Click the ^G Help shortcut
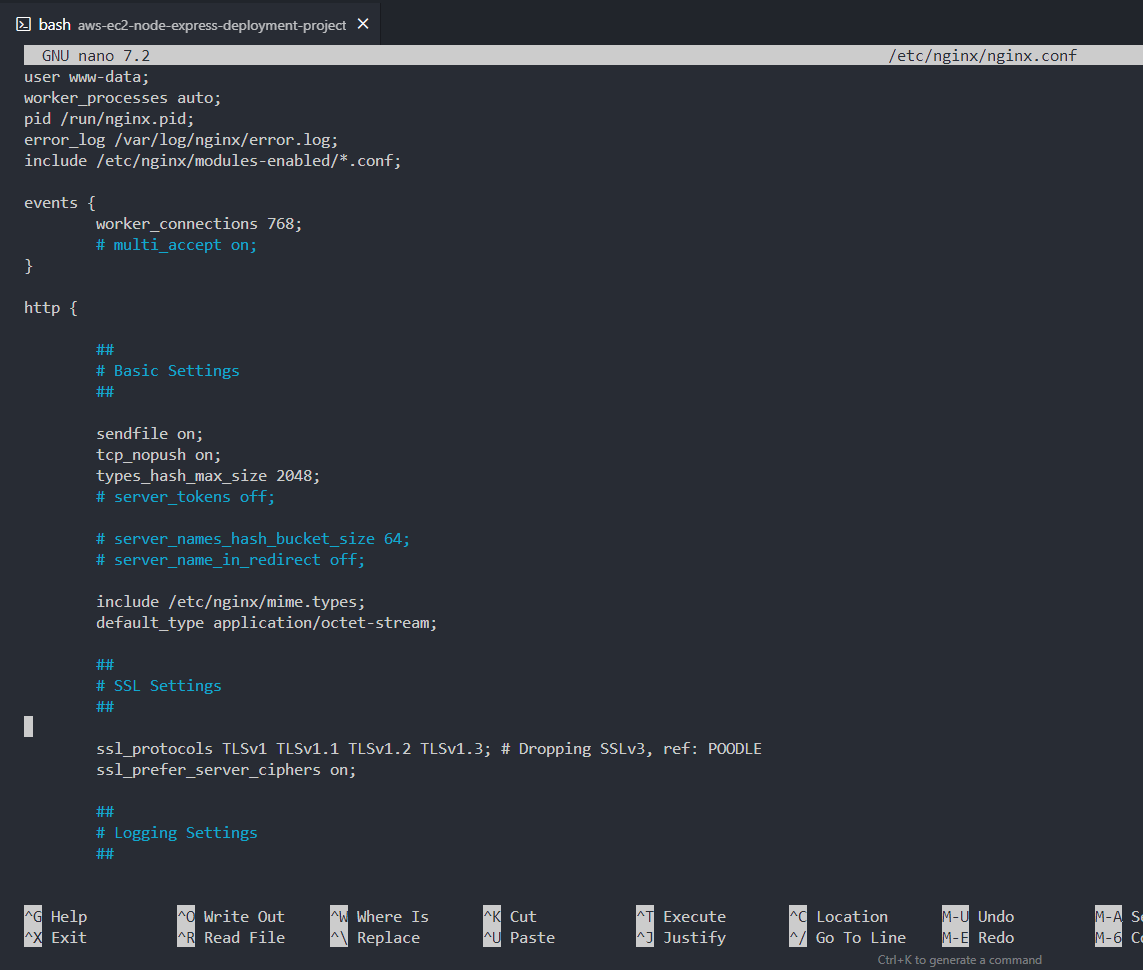 56,917
